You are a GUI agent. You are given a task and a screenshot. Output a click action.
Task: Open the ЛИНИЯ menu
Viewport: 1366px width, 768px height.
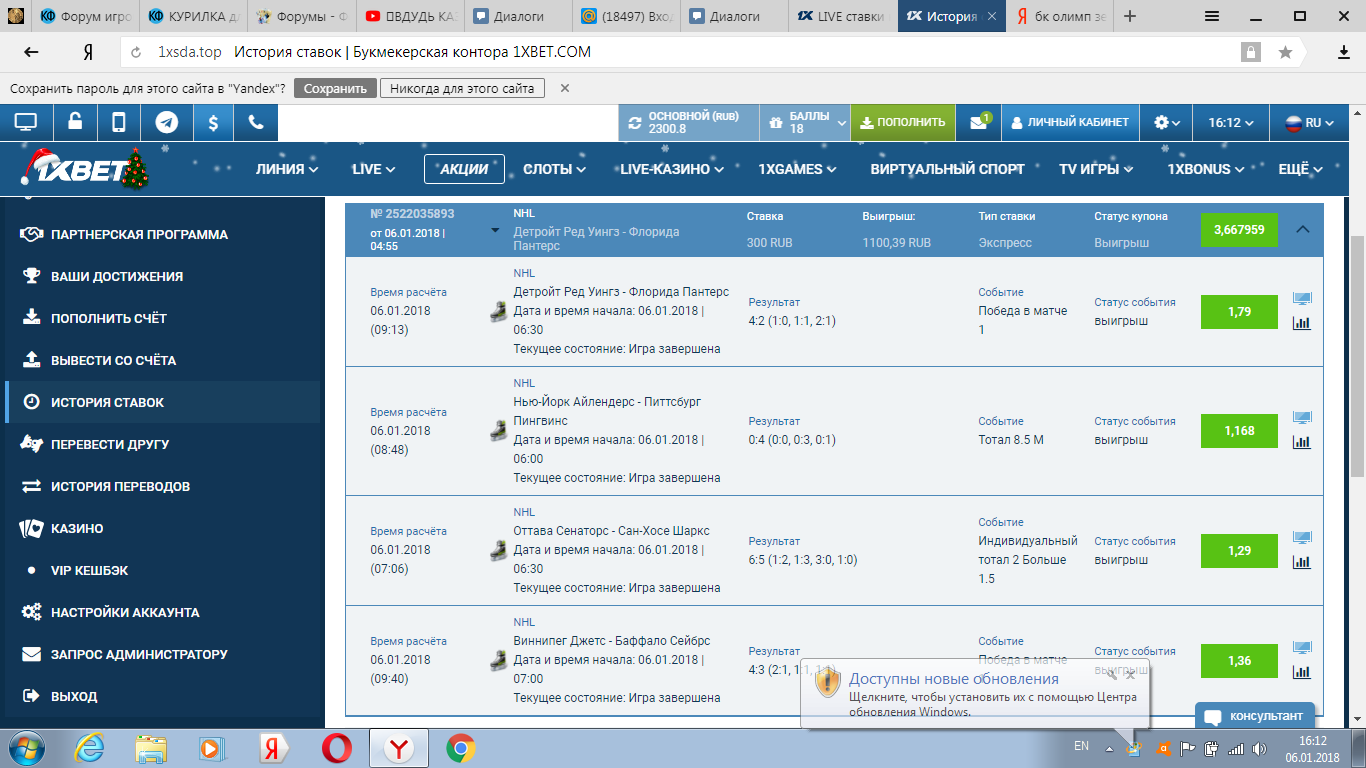[287, 169]
